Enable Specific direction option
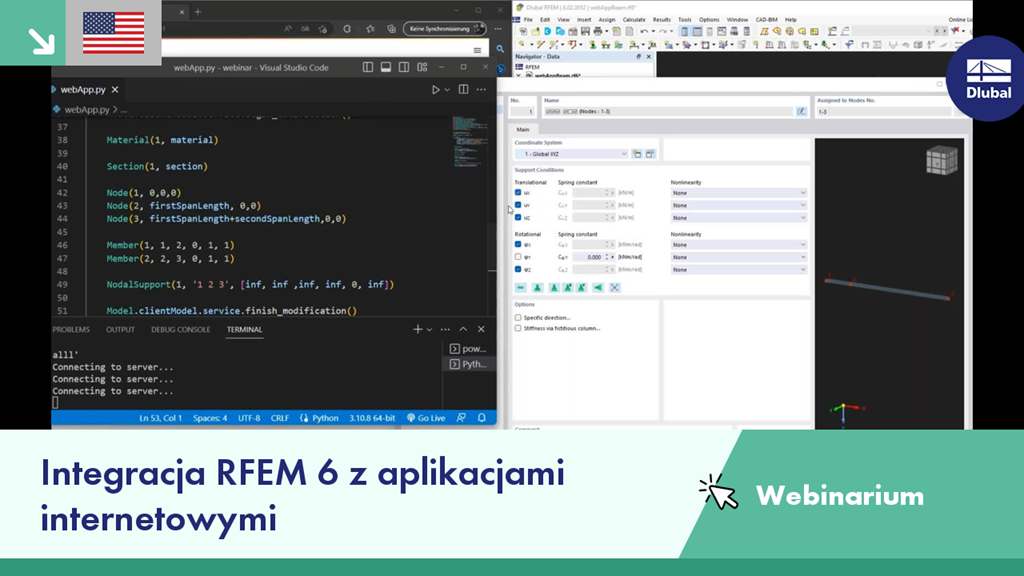This screenshot has height=576, width=1024. click(x=518, y=317)
